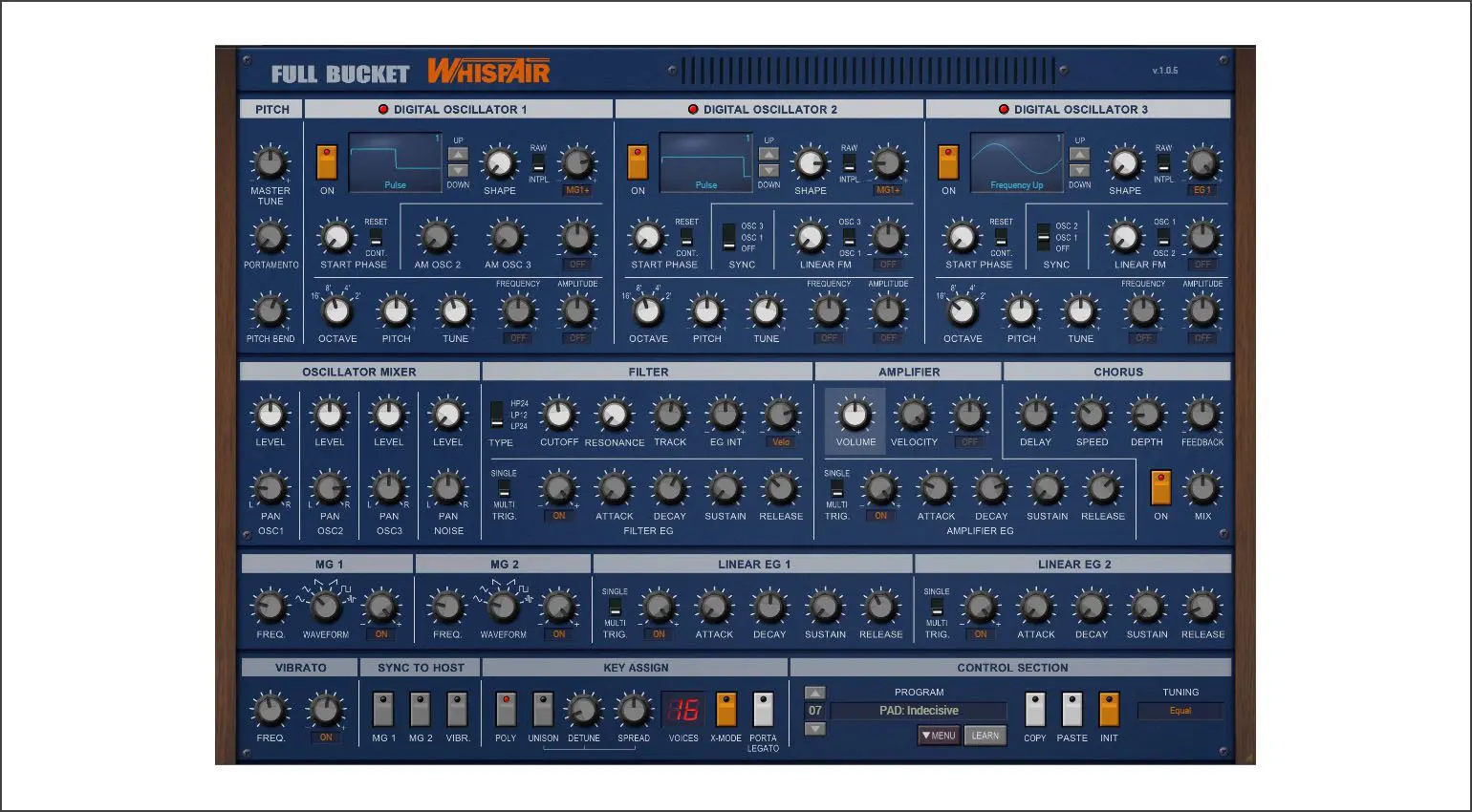Click the LEARN button
The height and width of the screenshot is (812, 1472).
point(985,736)
